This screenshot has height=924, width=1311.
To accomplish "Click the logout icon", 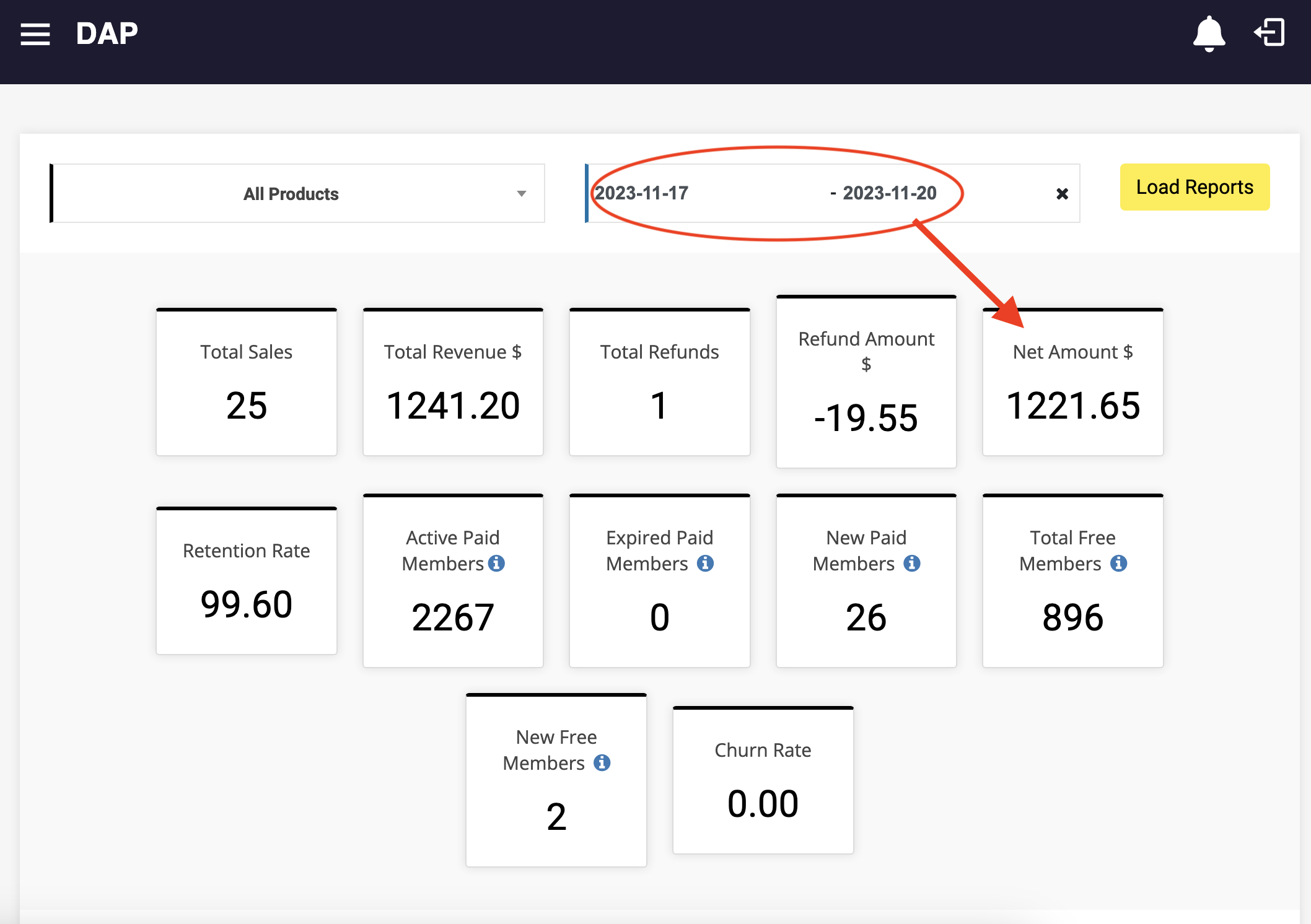I will click(x=1269, y=32).
